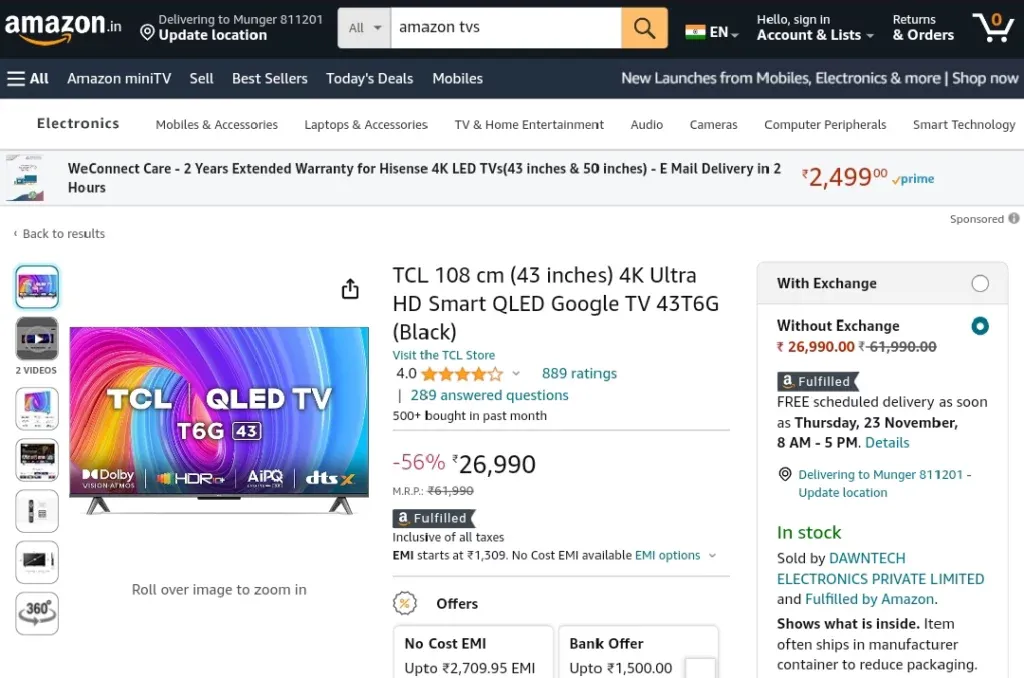Open Today's Deals in navigation bar

pos(370,78)
